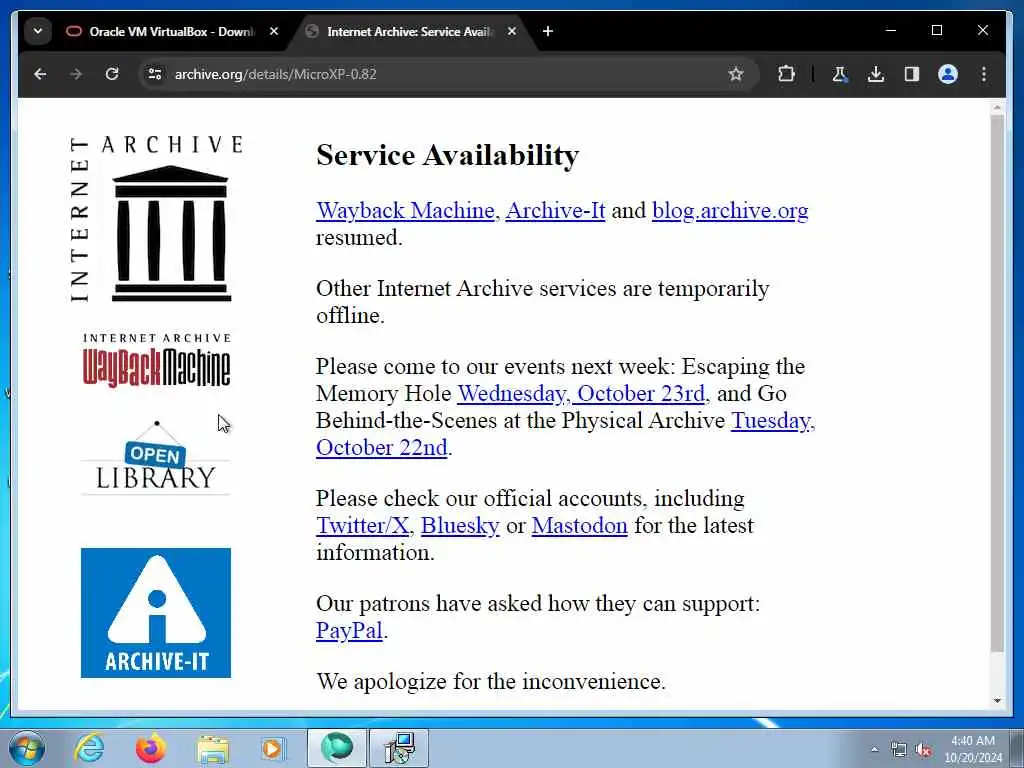Open the Mastodon link

click(579, 526)
